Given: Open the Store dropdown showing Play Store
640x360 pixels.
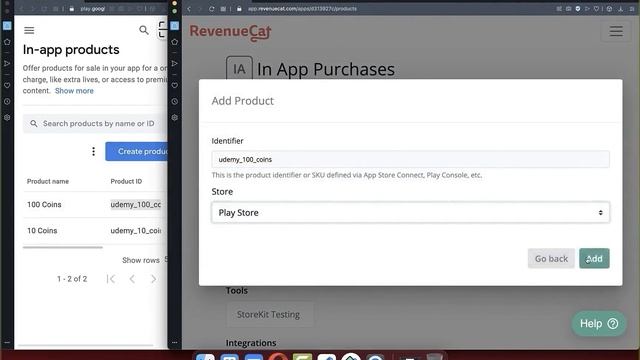Looking at the screenshot, I should [x=410, y=212].
